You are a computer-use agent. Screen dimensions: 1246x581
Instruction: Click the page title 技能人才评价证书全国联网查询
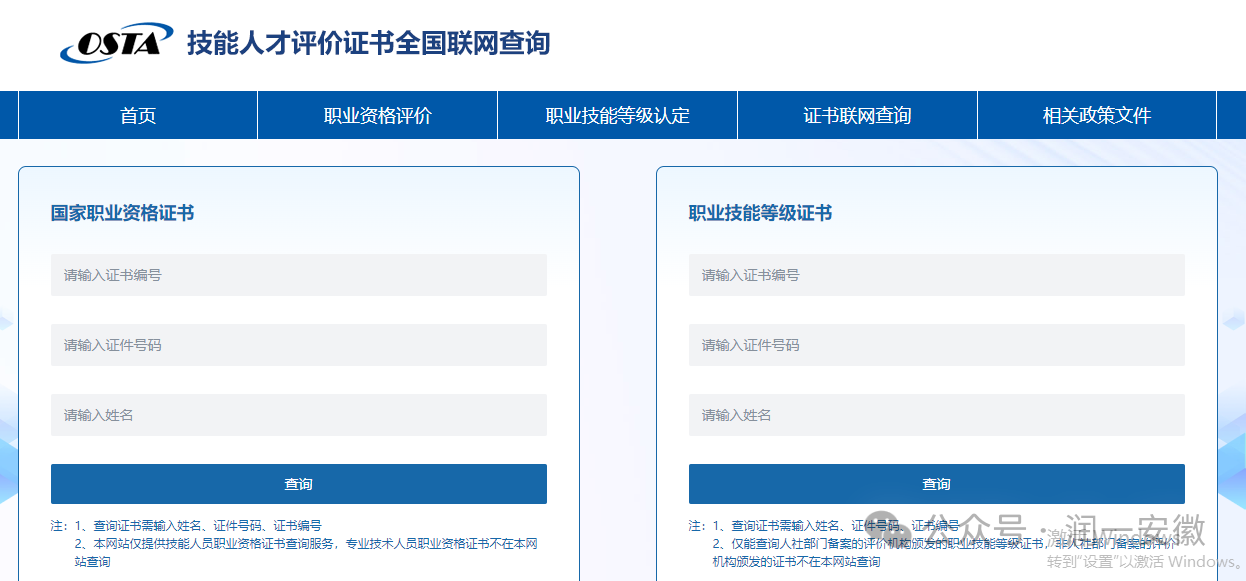[x=368, y=43]
